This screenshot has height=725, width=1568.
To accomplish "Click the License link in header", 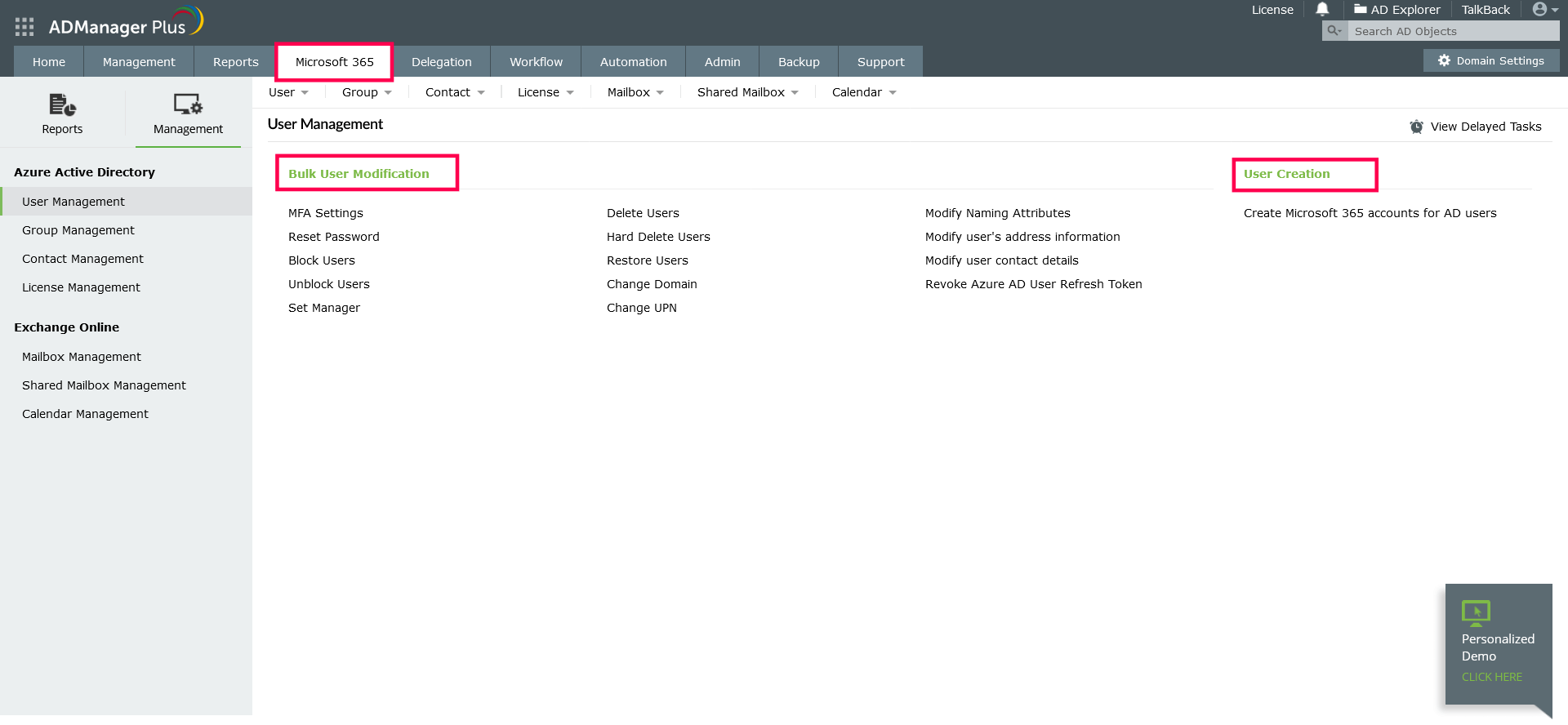I will (1272, 10).
